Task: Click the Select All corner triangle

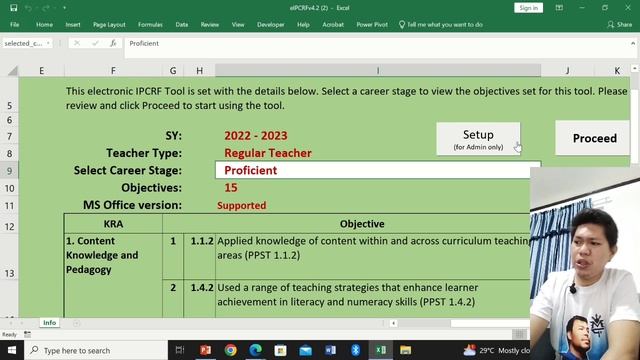Action: pos(13,71)
